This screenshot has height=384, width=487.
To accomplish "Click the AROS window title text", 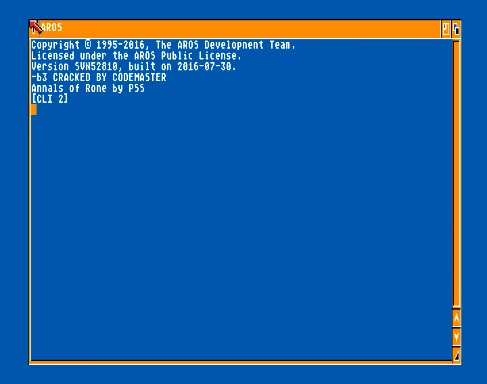I will [x=52, y=27].
